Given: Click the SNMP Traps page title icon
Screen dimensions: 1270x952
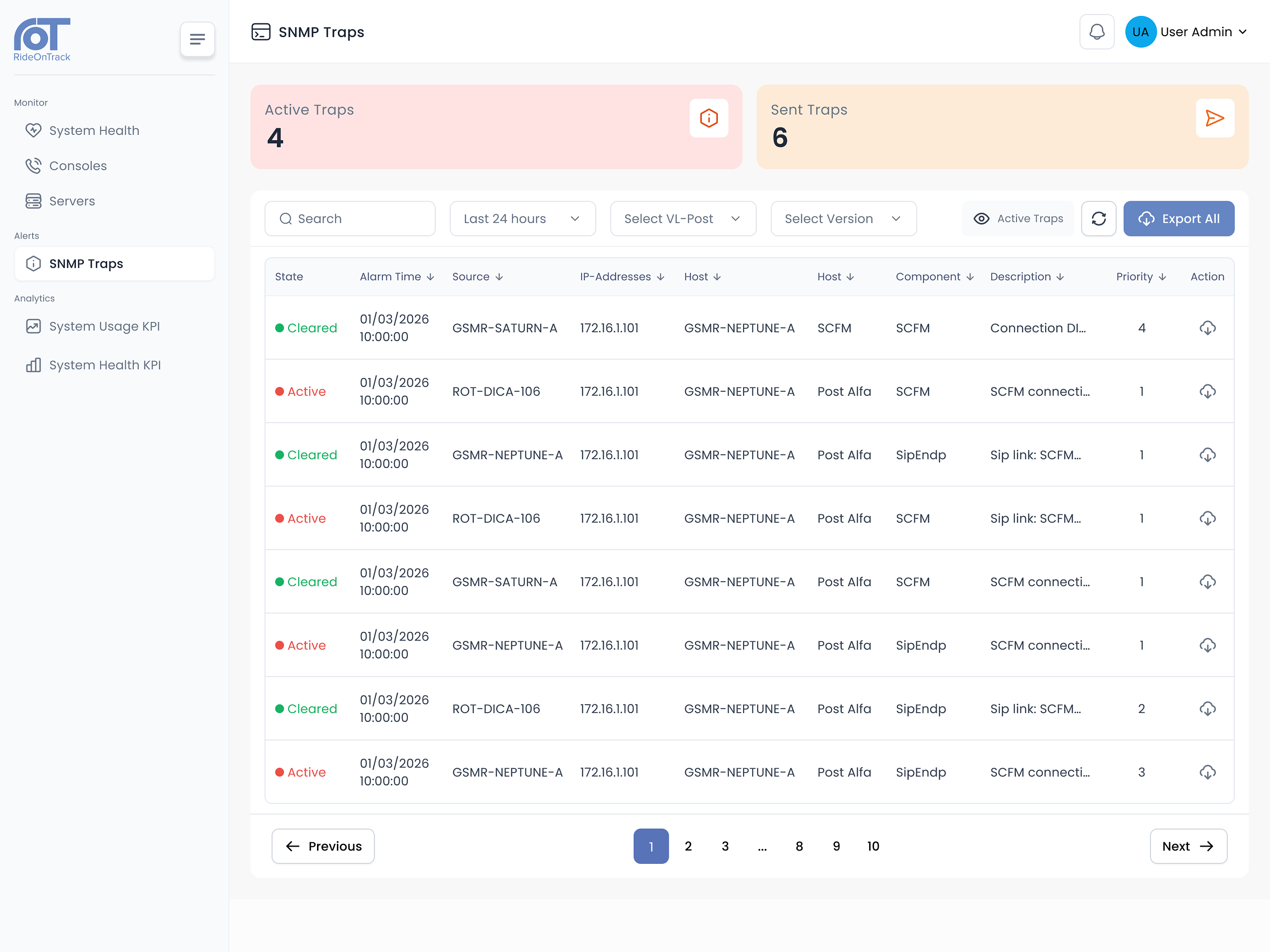Looking at the screenshot, I should click(x=260, y=32).
